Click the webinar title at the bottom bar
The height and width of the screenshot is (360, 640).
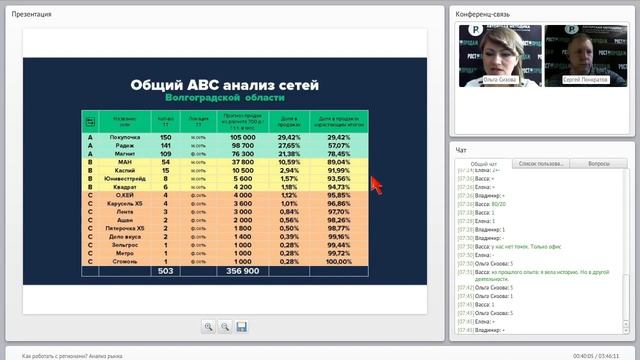pos(72,356)
